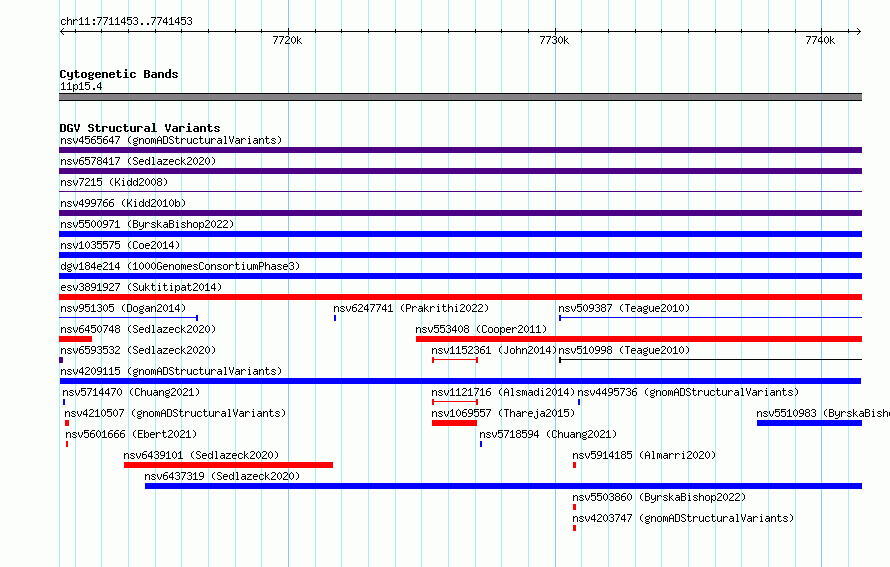
Task: Click the nsv4203747 gnomADStructuralVariants label
Action: pyautogui.click(x=683, y=518)
